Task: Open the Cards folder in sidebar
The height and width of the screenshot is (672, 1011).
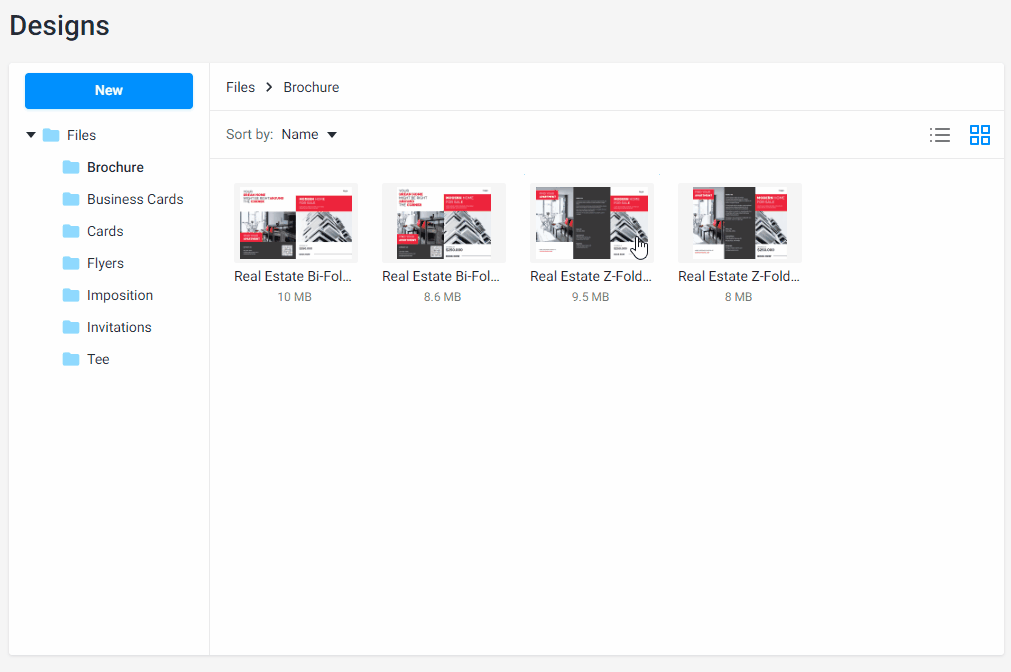Action: (105, 231)
